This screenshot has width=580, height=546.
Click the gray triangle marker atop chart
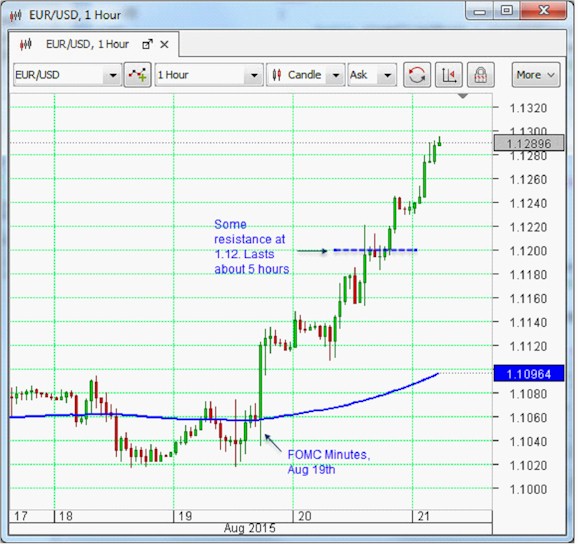click(x=463, y=96)
